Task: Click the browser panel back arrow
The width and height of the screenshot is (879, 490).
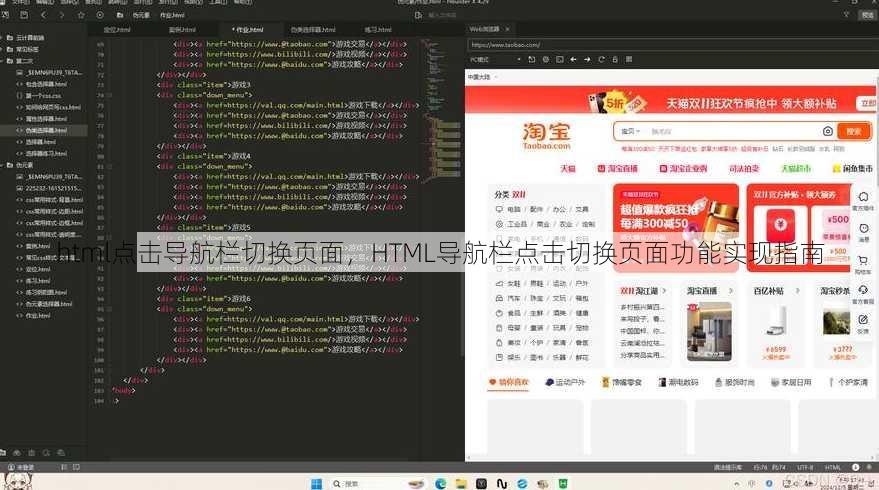Action: click(573, 59)
